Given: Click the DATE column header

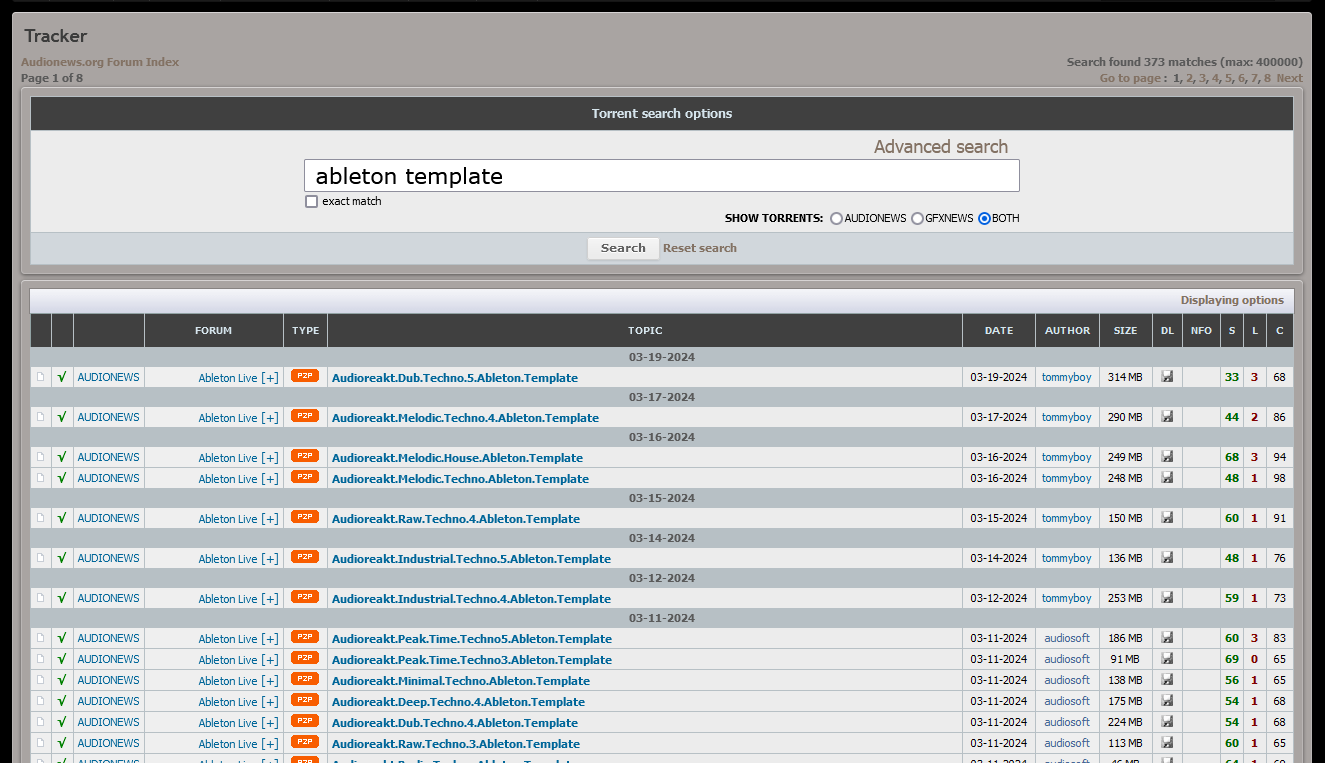Looking at the screenshot, I should 999,331.
